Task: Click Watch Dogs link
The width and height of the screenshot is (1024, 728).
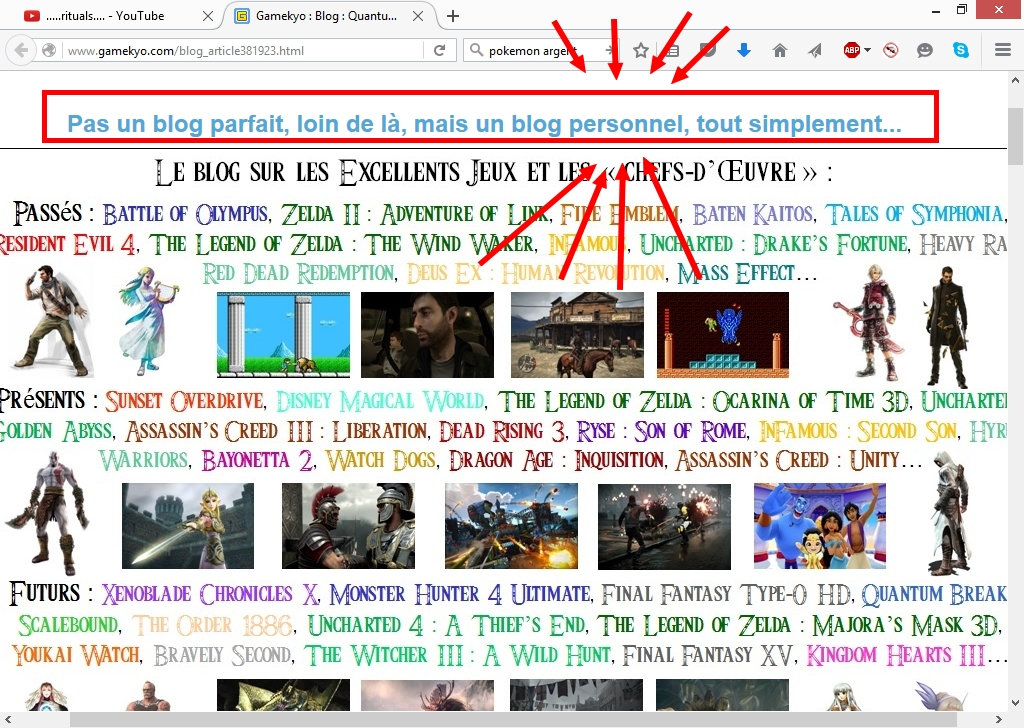Action: pos(381,460)
